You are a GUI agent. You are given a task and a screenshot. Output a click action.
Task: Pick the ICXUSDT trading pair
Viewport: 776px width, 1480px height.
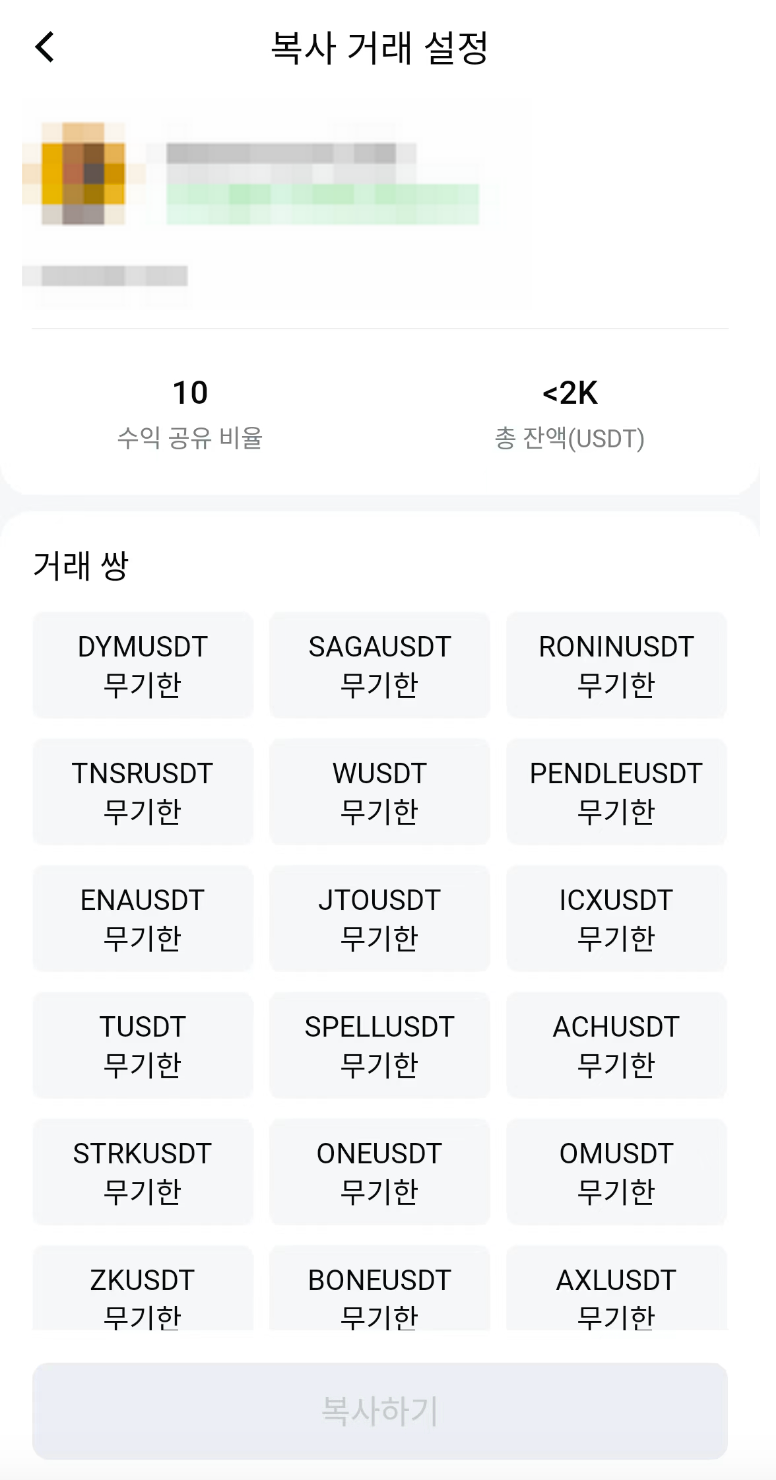pos(616,918)
